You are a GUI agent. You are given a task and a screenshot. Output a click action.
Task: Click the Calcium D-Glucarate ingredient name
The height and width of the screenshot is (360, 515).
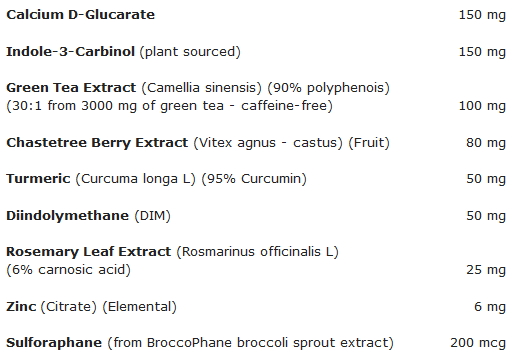click(80, 15)
